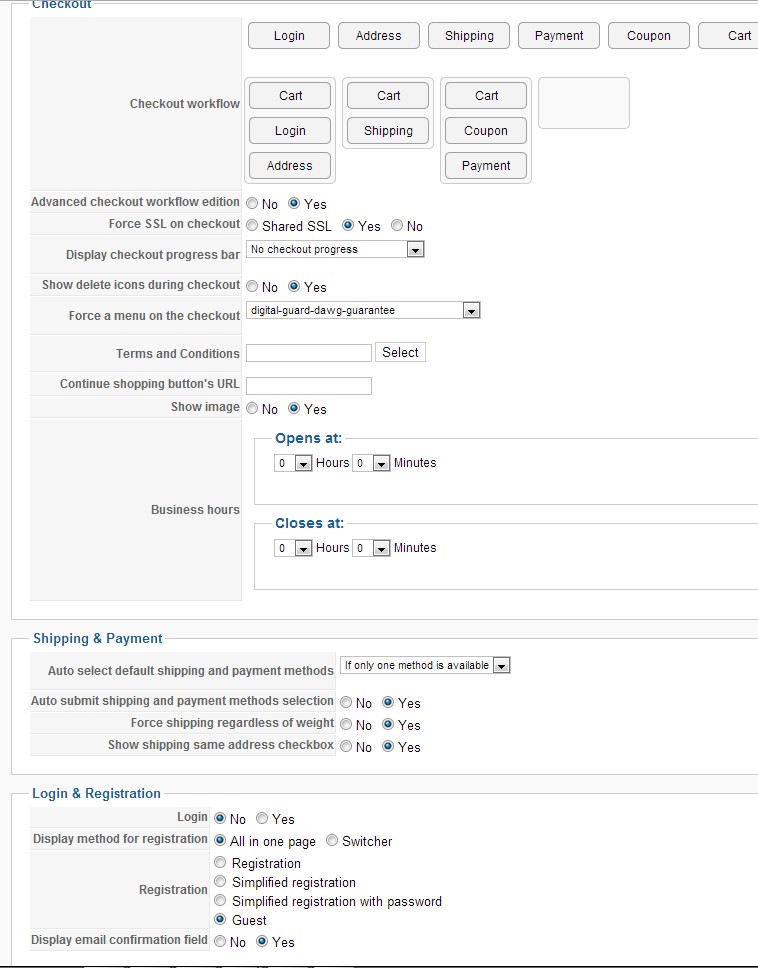Focus the Continue shopping button's URL field
This screenshot has height=968, width=758.
tap(309, 386)
